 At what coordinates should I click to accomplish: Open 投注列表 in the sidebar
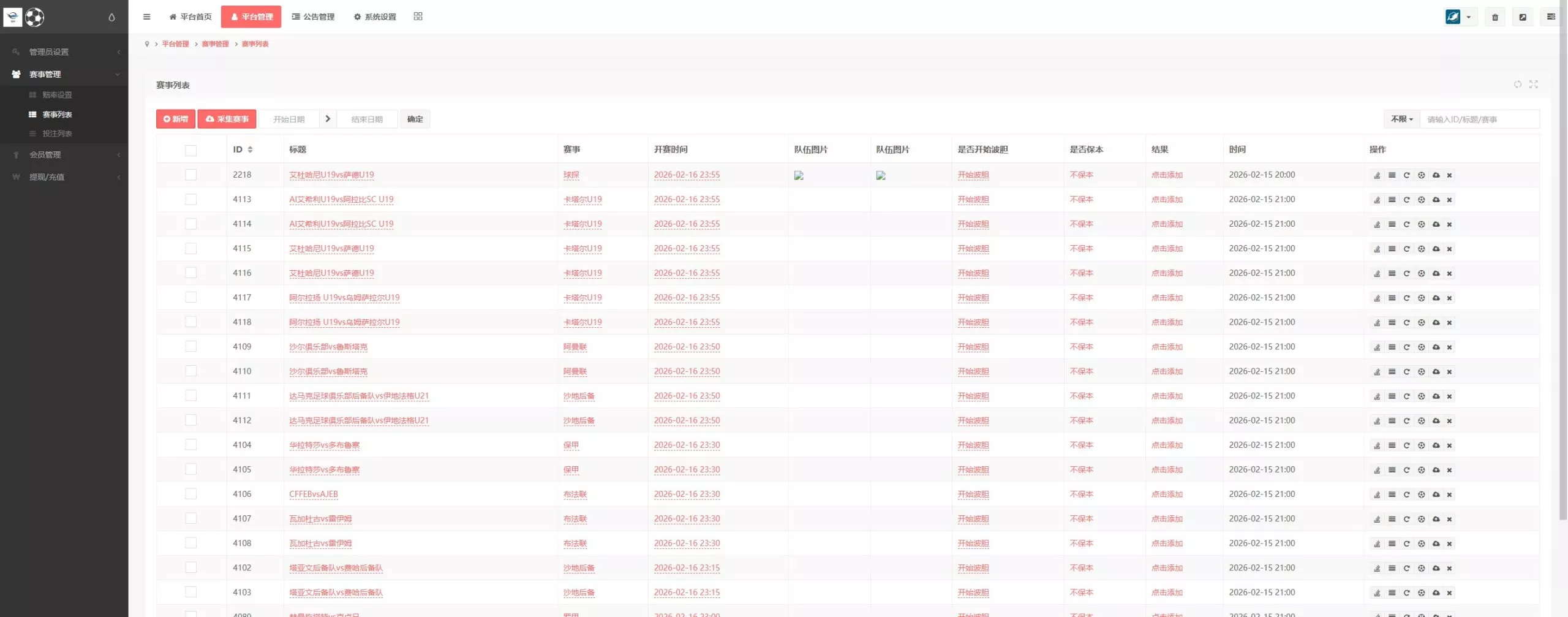coord(57,134)
